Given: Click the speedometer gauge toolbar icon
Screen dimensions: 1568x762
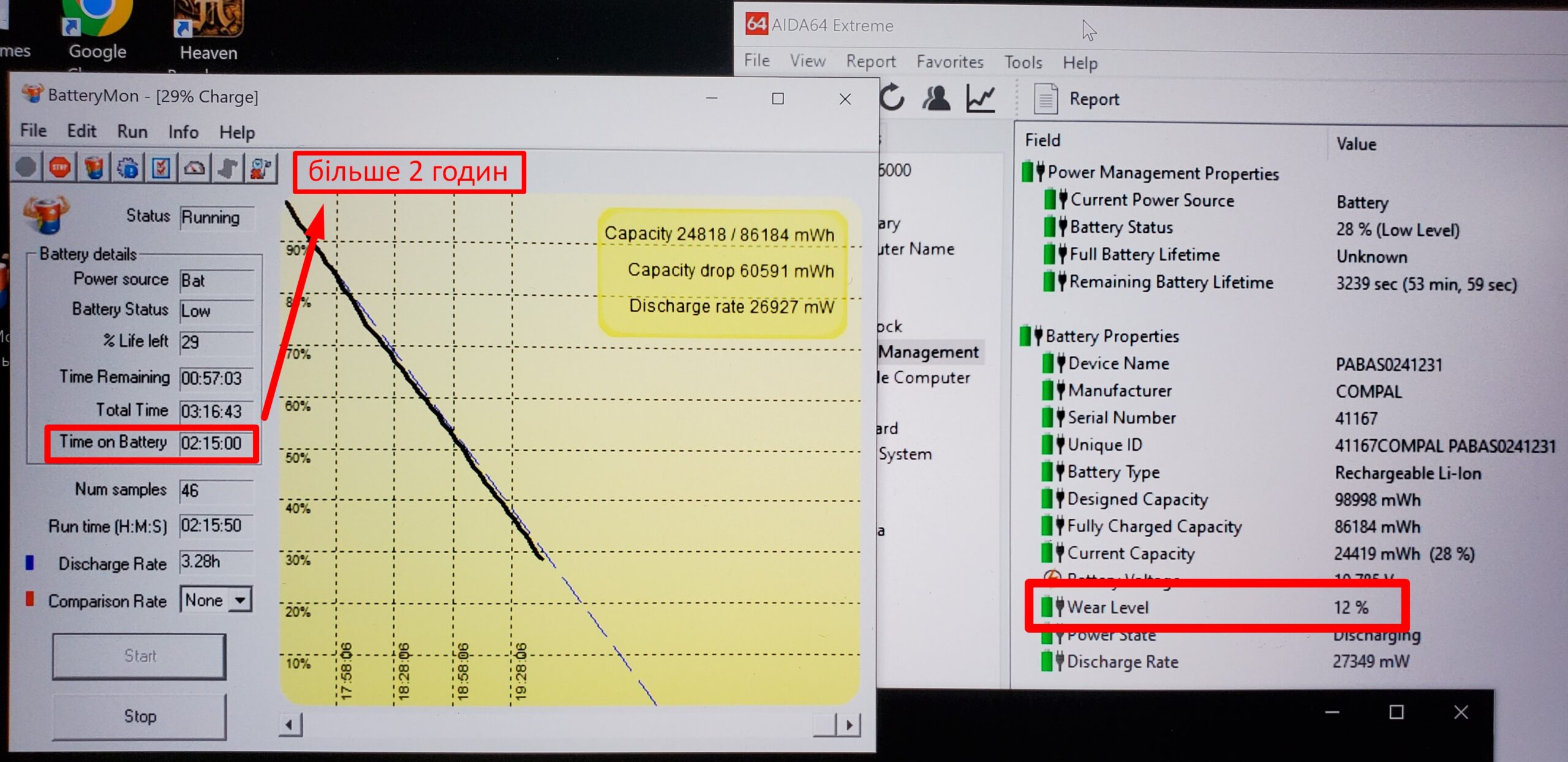Looking at the screenshot, I should tap(195, 168).
